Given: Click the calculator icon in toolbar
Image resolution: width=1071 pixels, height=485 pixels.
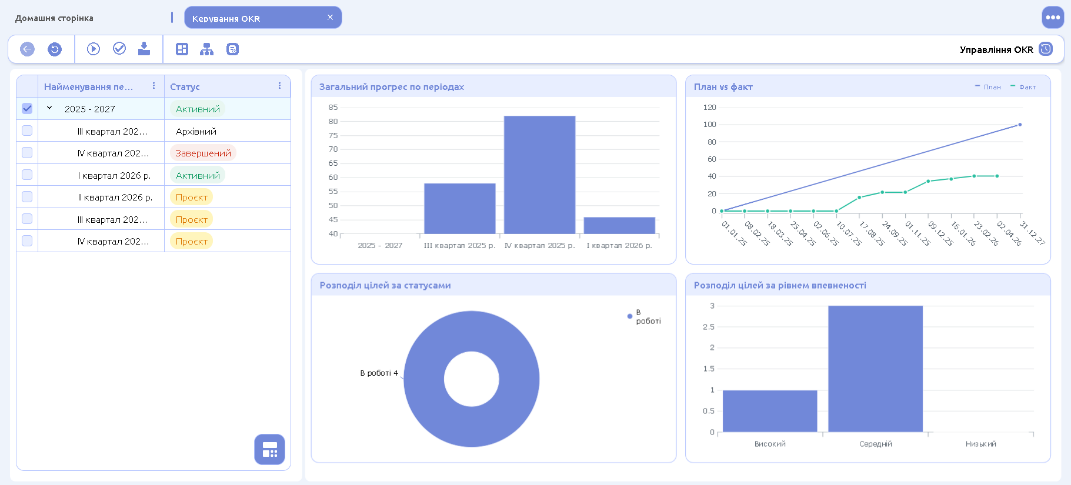Looking at the screenshot, I should (232, 49).
